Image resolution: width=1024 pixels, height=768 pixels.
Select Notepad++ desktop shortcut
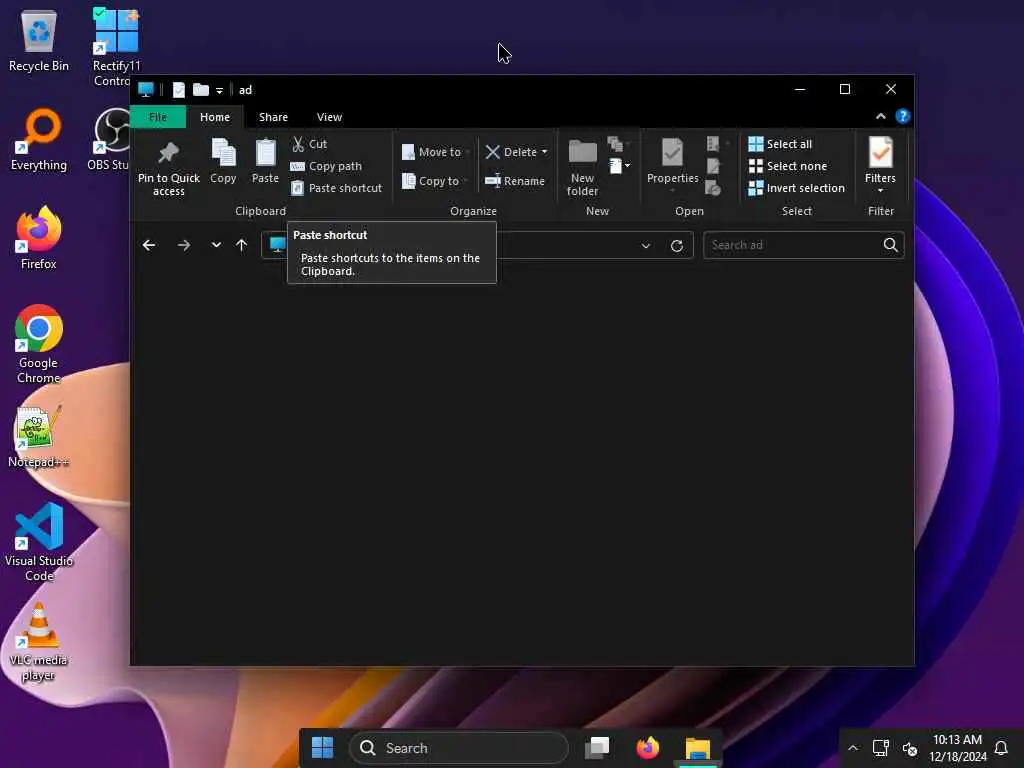(39, 436)
